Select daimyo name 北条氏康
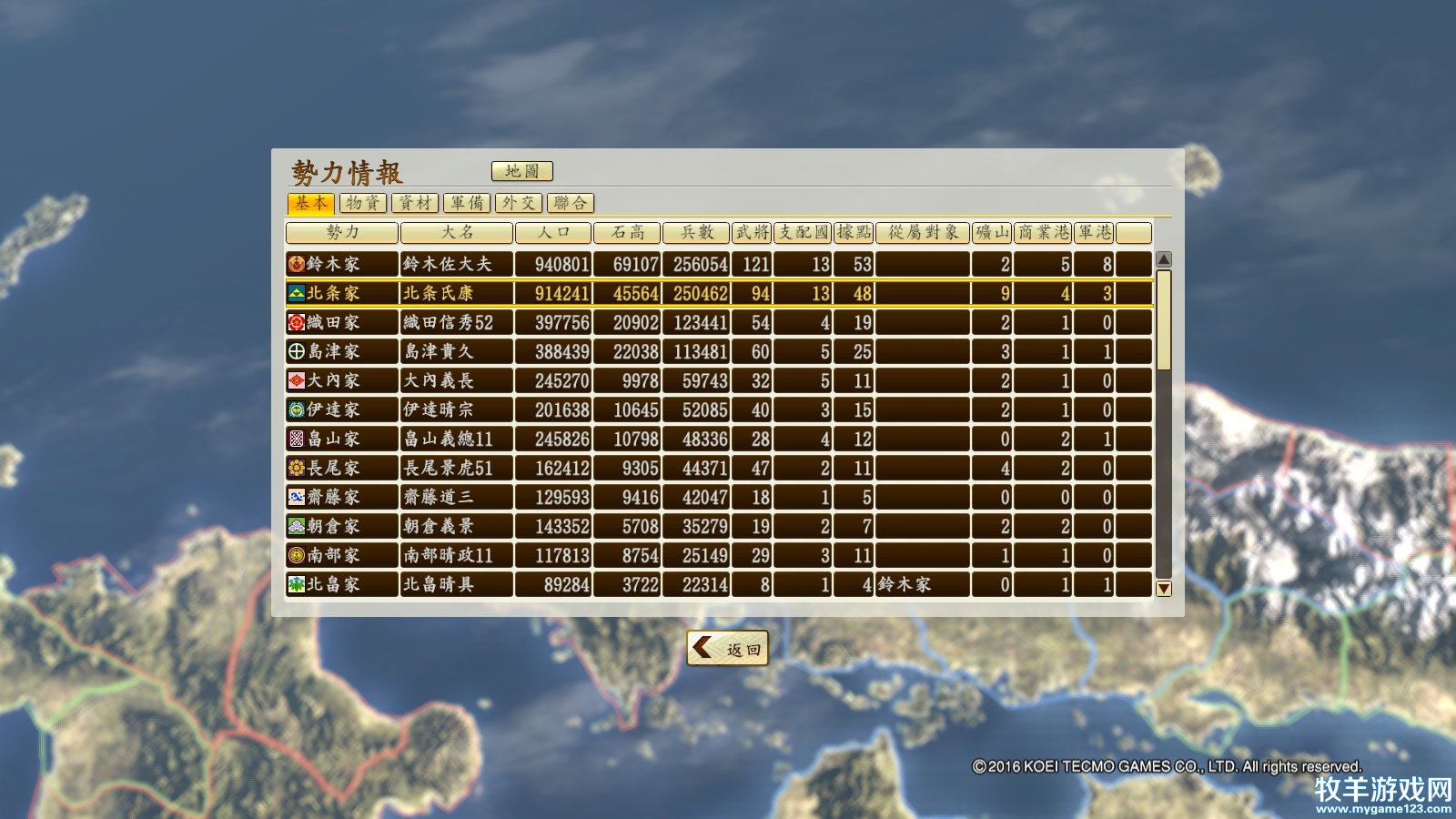This screenshot has width=1456, height=819. tap(438, 293)
